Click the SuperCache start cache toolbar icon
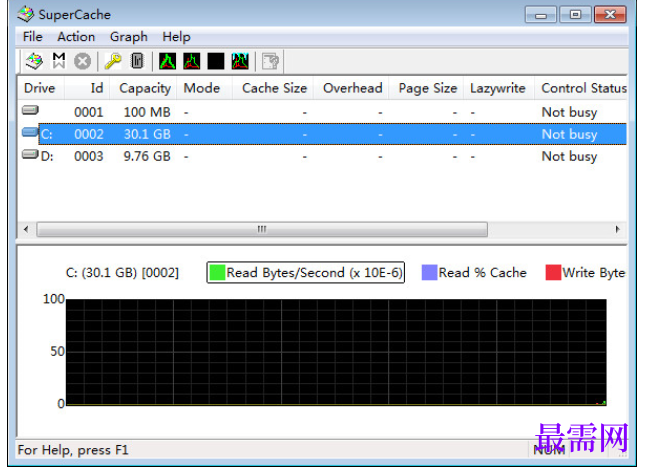 point(34,61)
